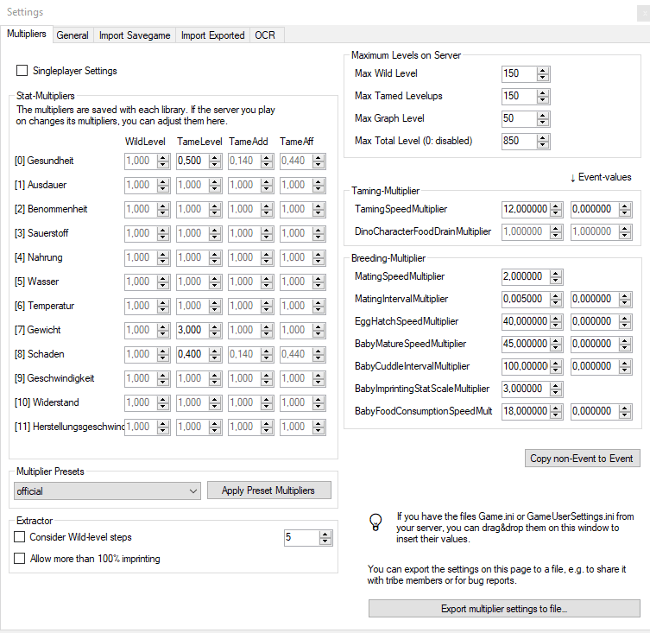Click the Sauerstoff TameLevel stepper arrows

click(x=215, y=233)
